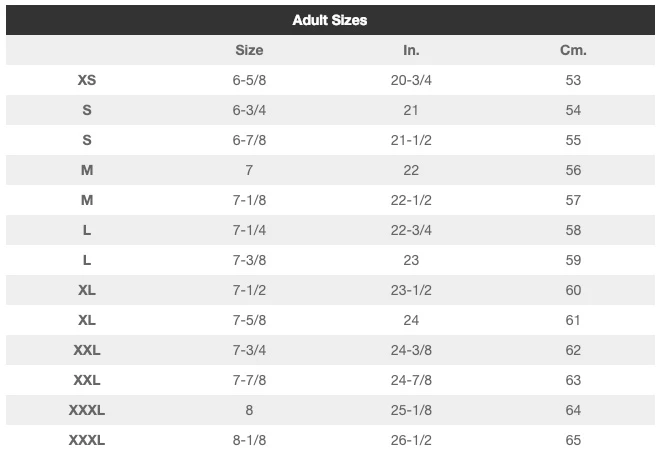This screenshot has height=469, width=666.
Task: Click the 6-5/8 size cell
Action: tap(249, 80)
